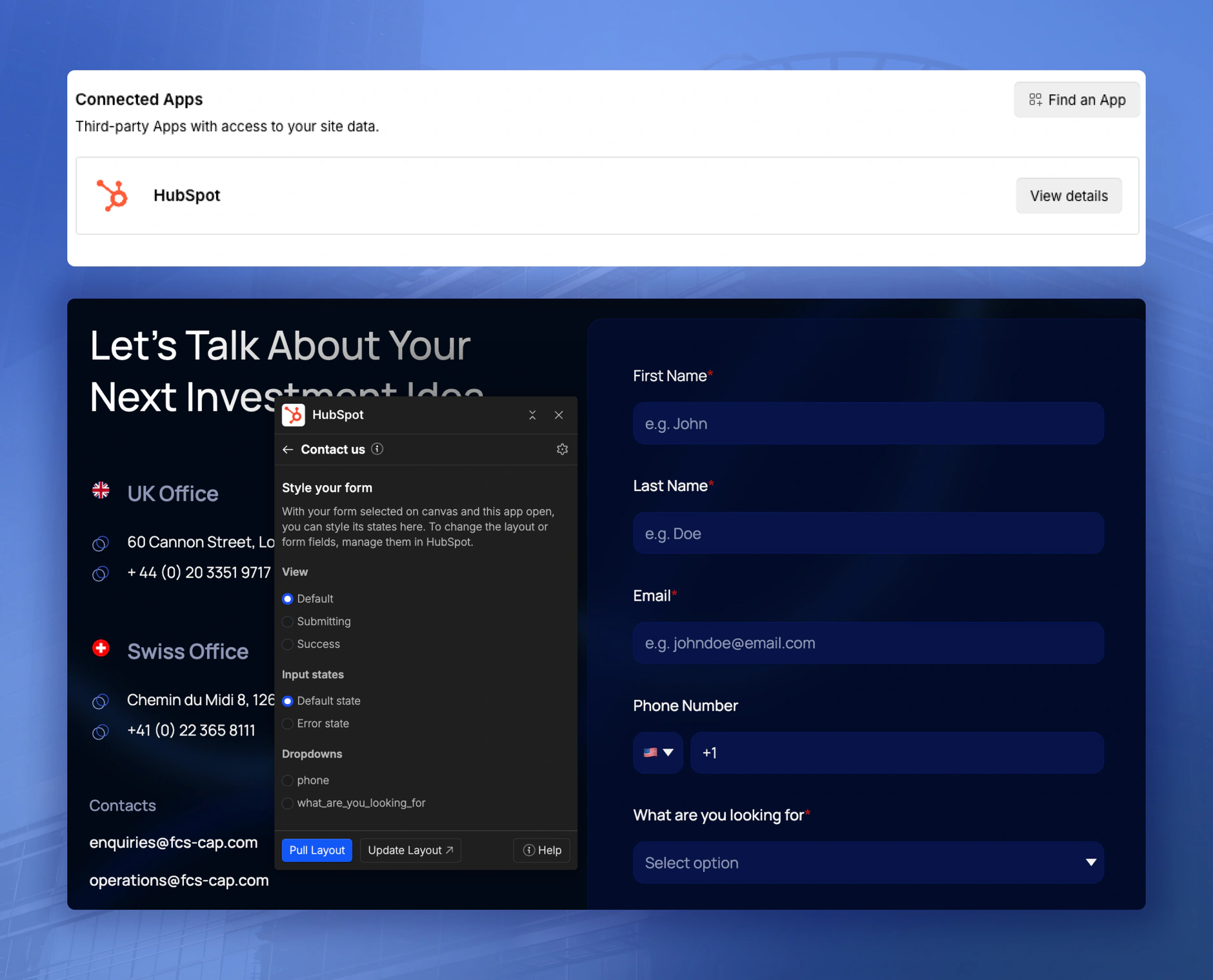
Task: Click the icon beside +44 (0) 20 3351 9717
Action: [x=100, y=573]
